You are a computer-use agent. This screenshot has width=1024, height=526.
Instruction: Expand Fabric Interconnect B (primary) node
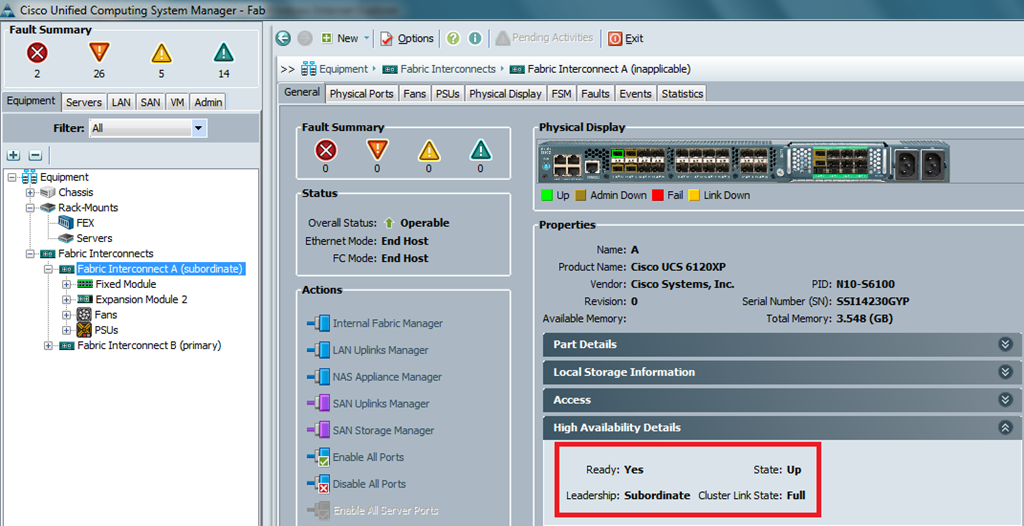tap(49, 346)
